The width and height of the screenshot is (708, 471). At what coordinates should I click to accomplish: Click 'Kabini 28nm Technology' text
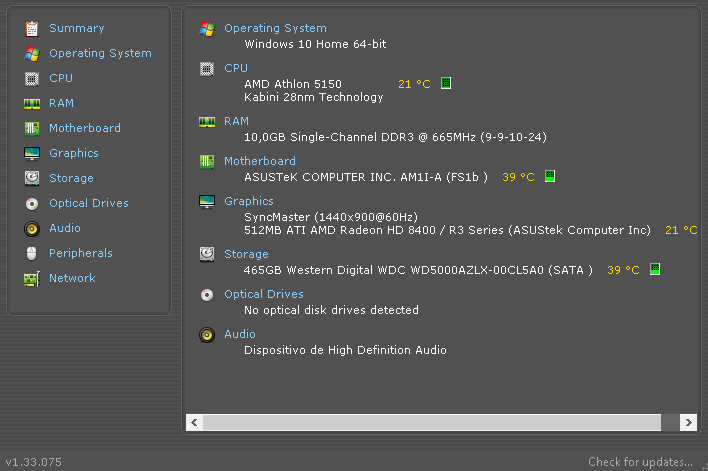tap(314, 97)
